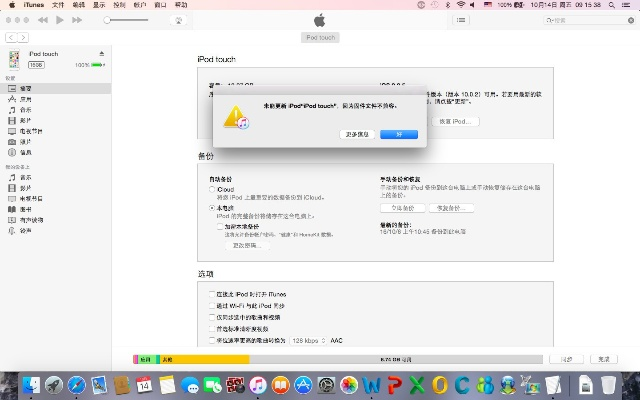Image resolution: width=640 pixels, height=400 pixels.
Task: Select the music note icon in sidebar settings
Action: point(12,109)
